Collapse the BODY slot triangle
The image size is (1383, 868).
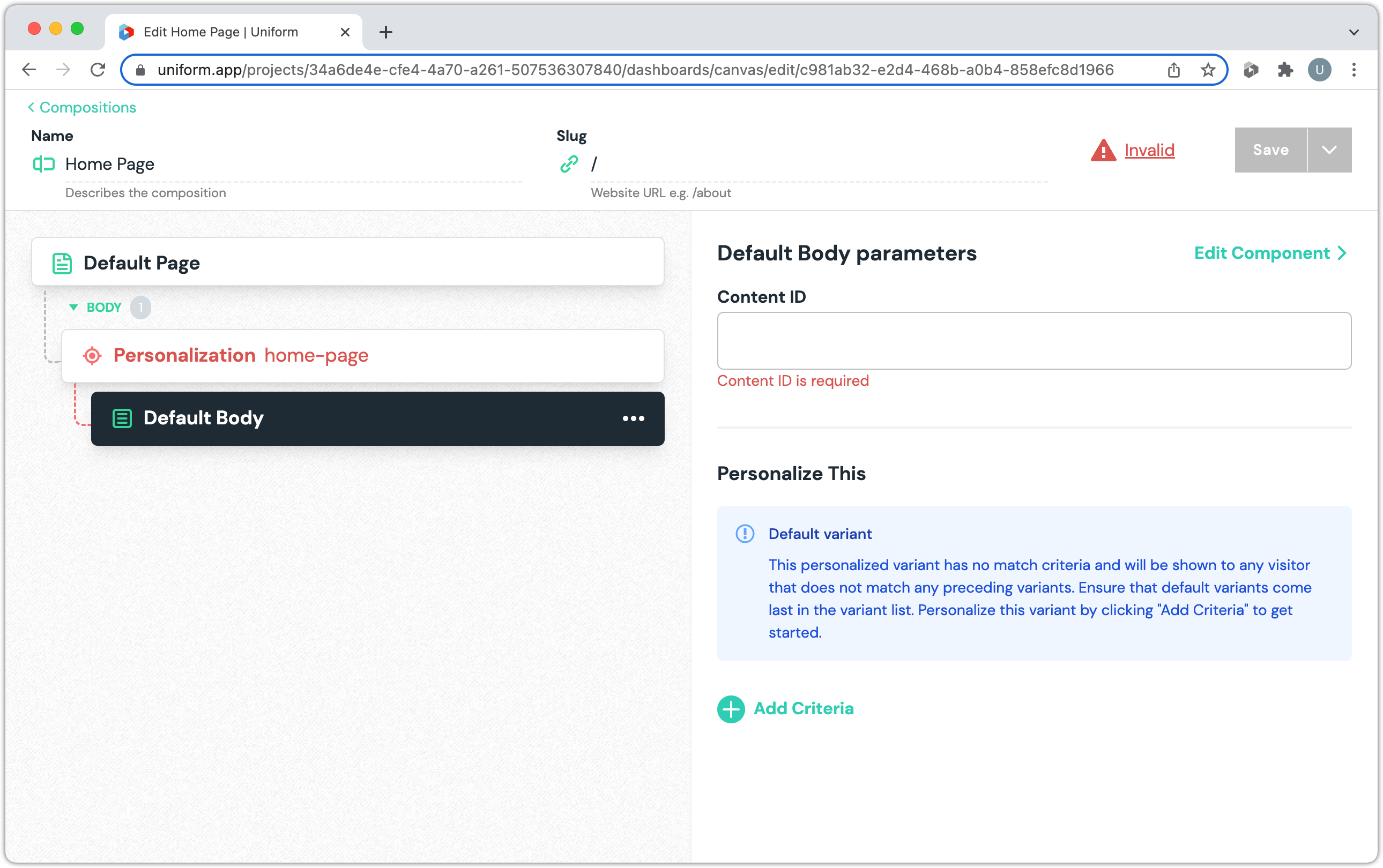pos(73,308)
